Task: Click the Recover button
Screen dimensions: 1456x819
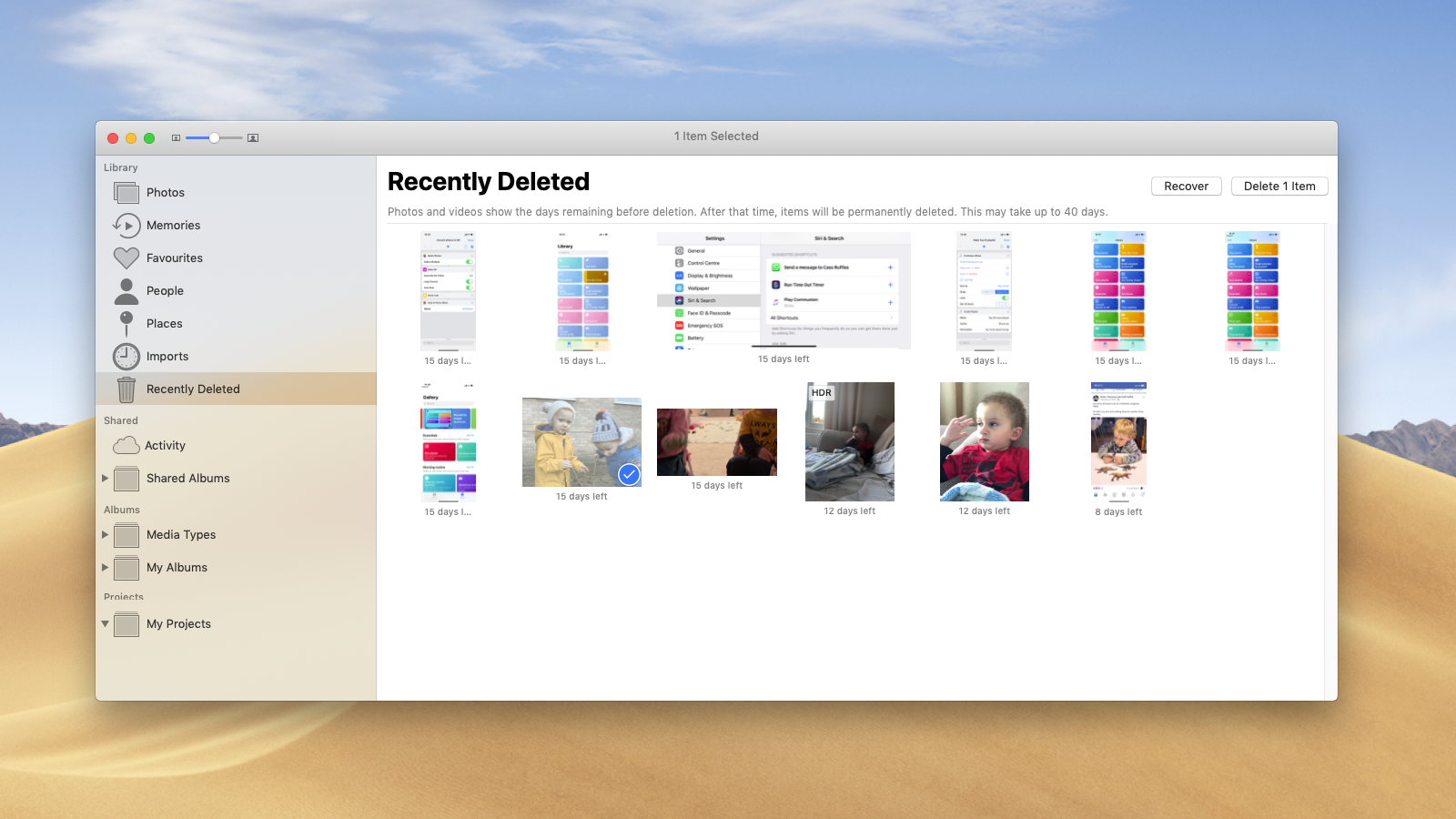Action: tap(1187, 186)
